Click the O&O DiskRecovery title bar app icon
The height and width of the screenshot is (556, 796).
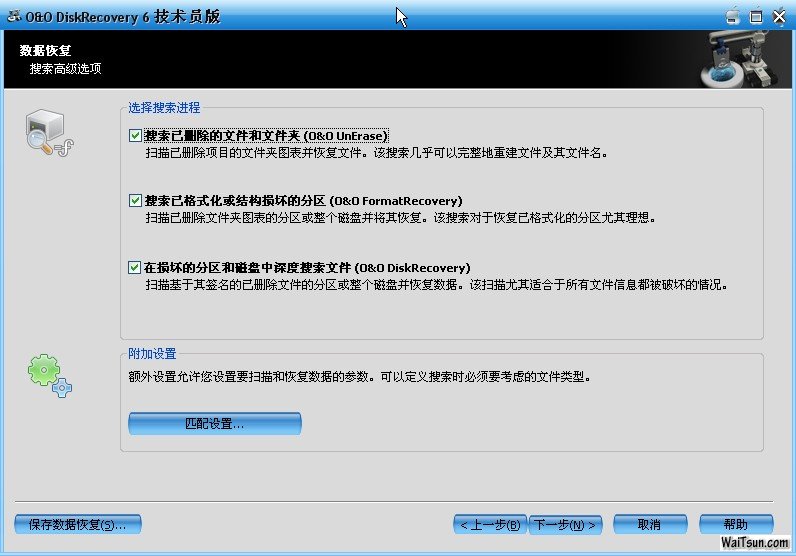tap(14, 16)
